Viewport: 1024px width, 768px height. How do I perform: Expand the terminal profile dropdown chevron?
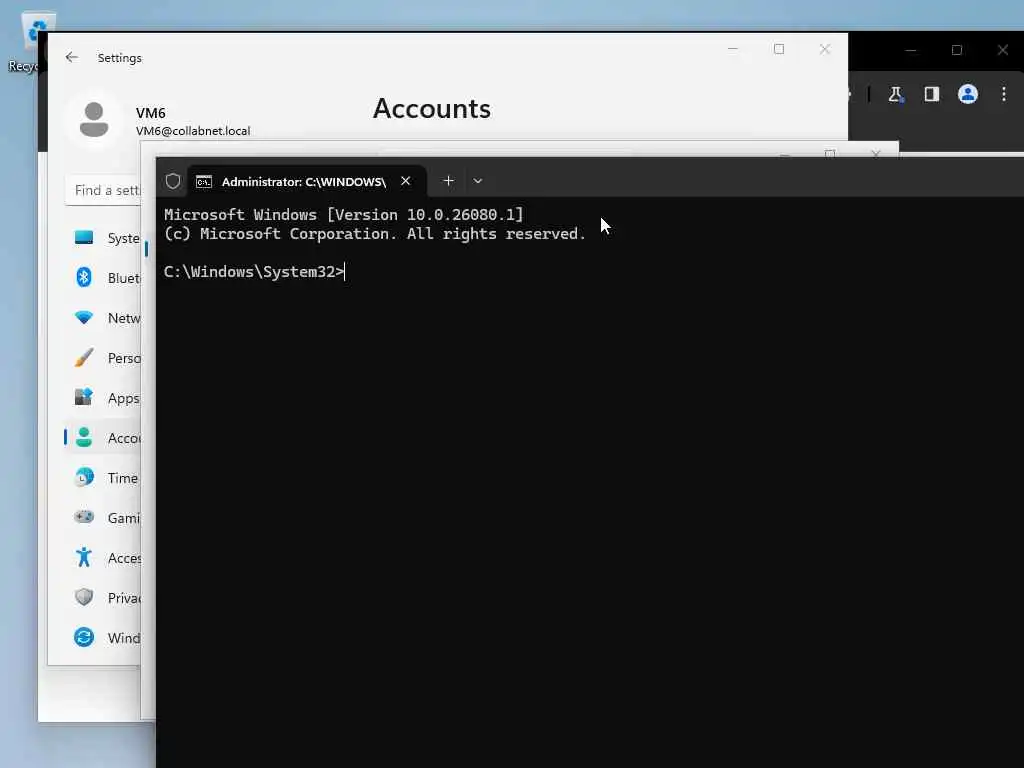[477, 181]
